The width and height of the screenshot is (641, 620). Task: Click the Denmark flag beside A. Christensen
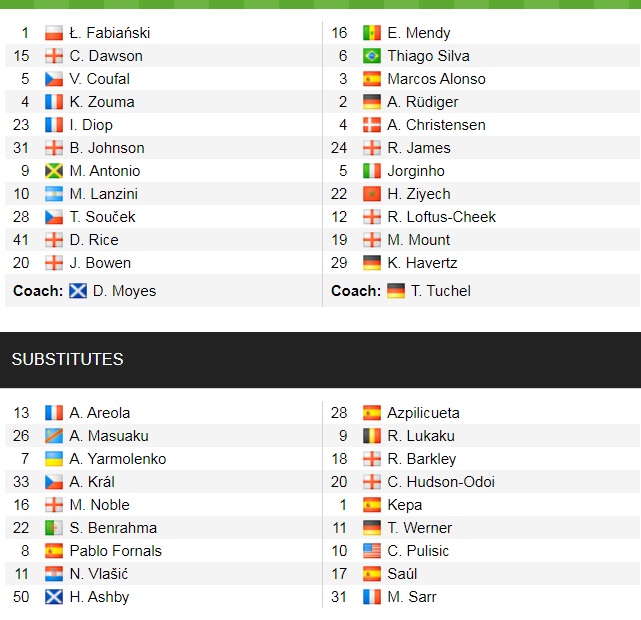[x=372, y=125]
